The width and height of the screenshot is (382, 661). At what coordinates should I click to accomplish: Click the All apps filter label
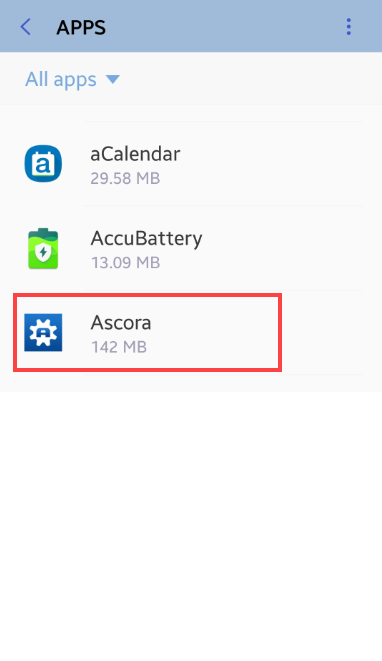coord(61,79)
